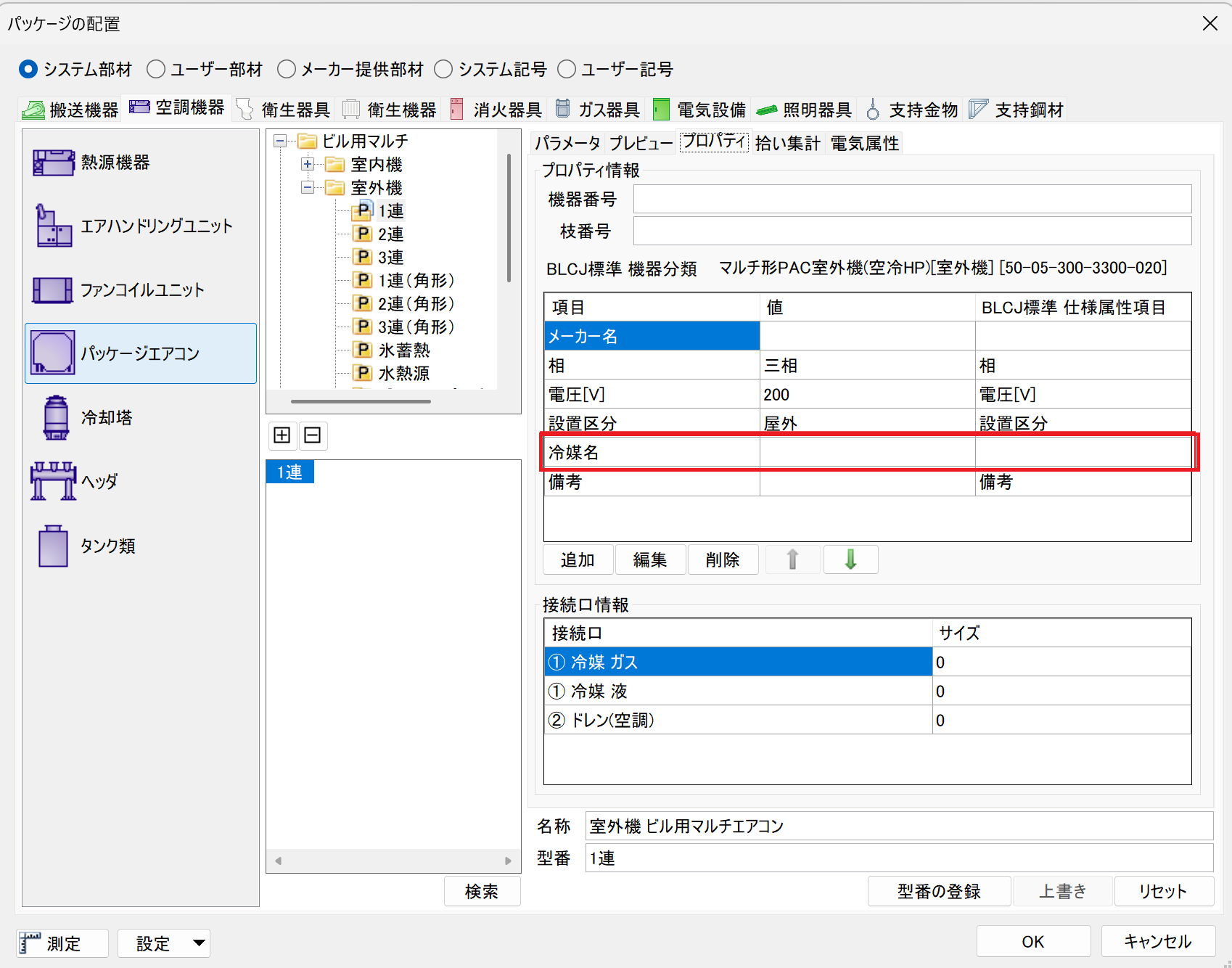Choose the タンク類 tank icon

click(x=53, y=546)
